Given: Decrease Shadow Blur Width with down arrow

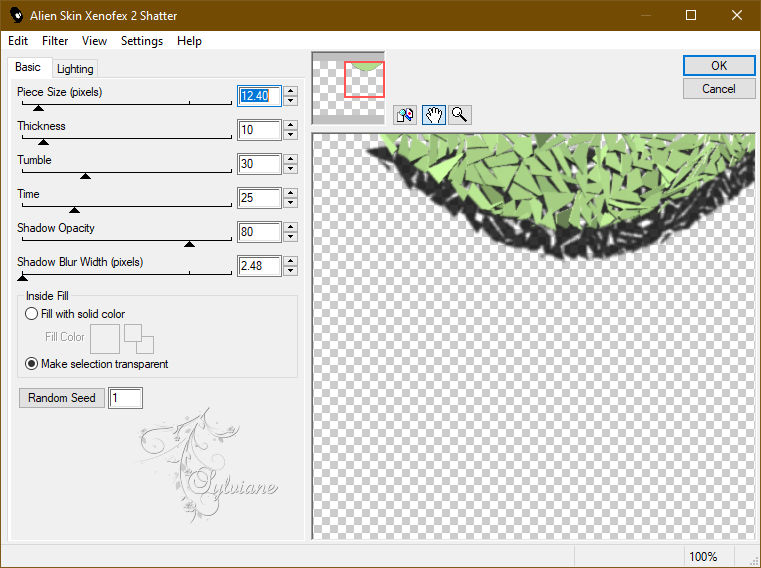Looking at the screenshot, I should tap(290, 270).
